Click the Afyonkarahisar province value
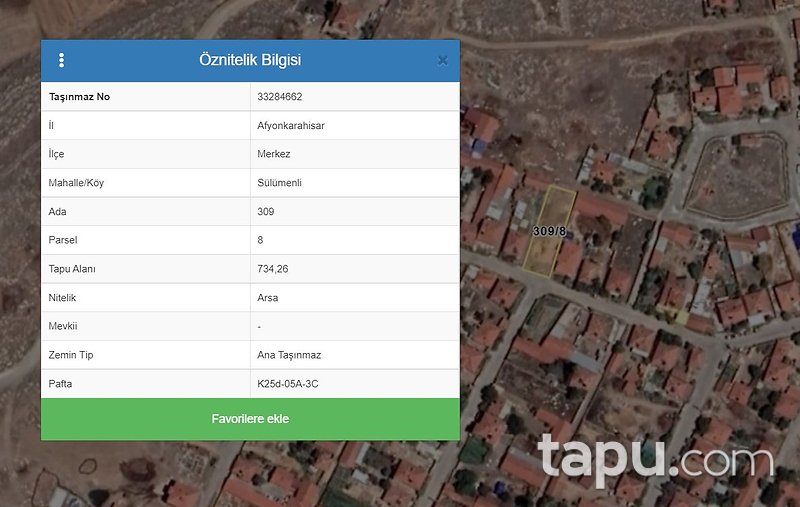 (x=291, y=125)
